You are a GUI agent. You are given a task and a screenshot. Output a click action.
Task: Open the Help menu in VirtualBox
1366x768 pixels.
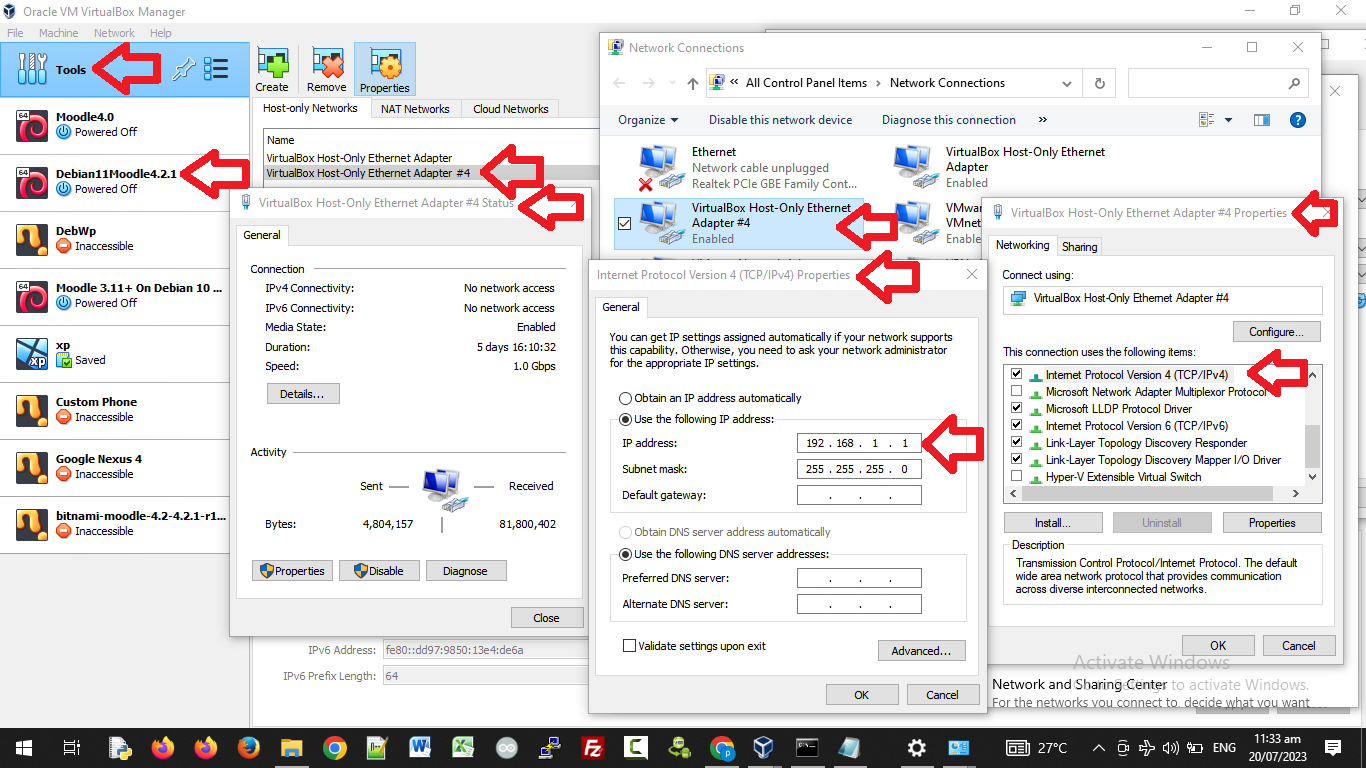(161, 33)
